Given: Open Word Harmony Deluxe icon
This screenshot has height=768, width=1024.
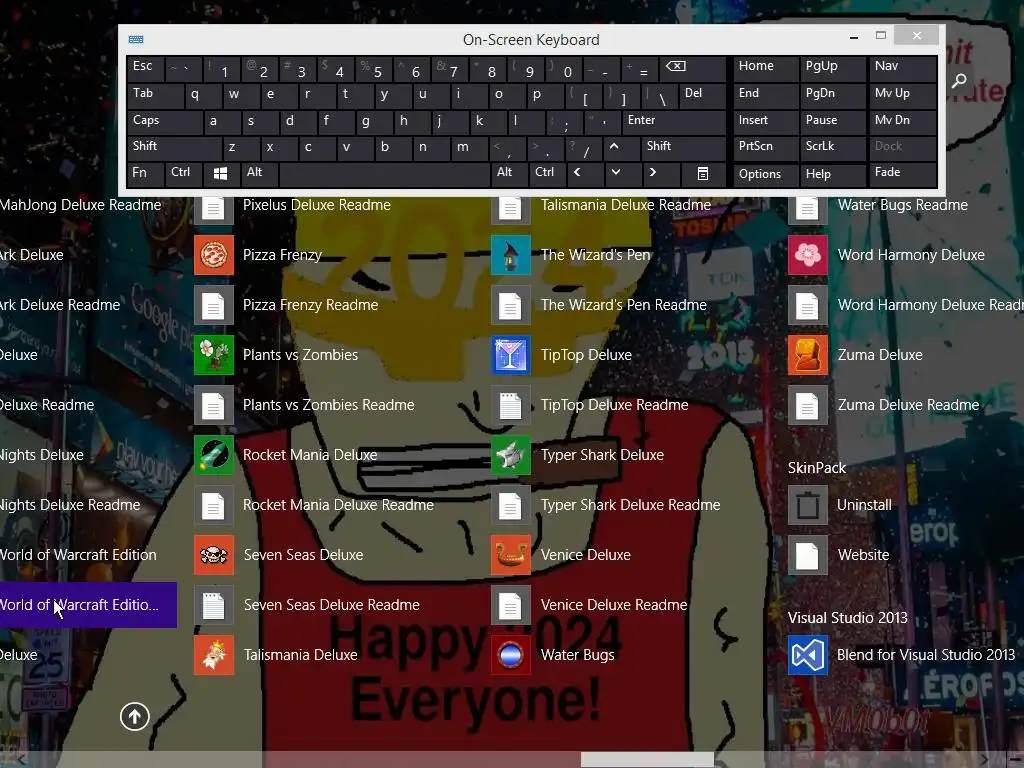Looking at the screenshot, I should (808, 255).
